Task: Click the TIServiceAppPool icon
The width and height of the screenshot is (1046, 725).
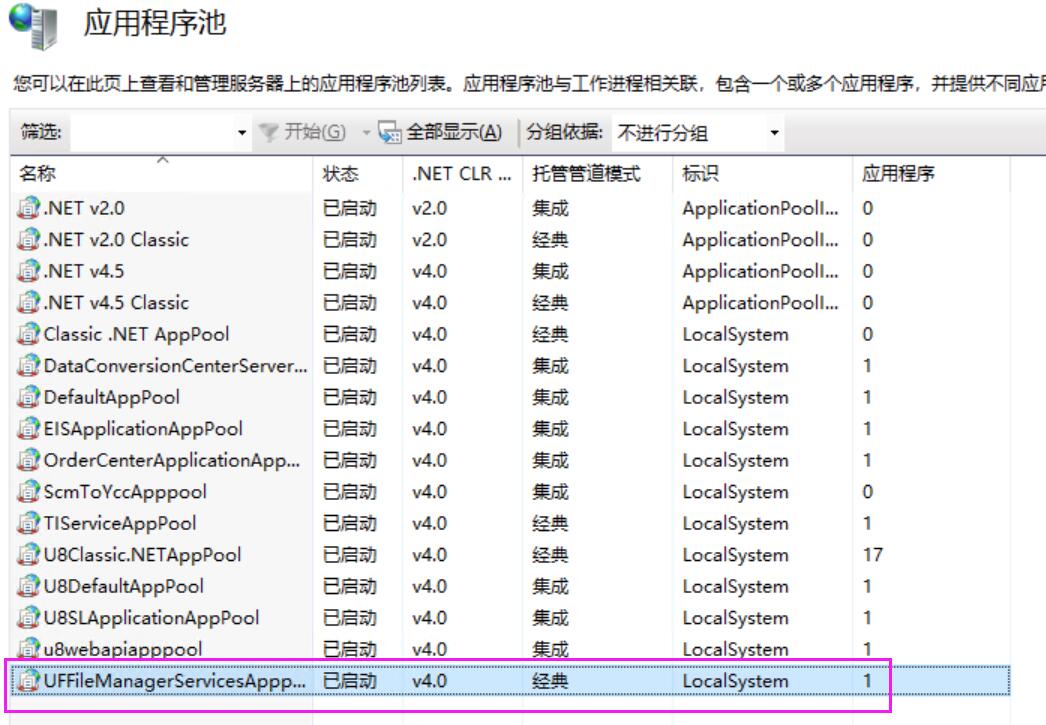Action: (28, 524)
